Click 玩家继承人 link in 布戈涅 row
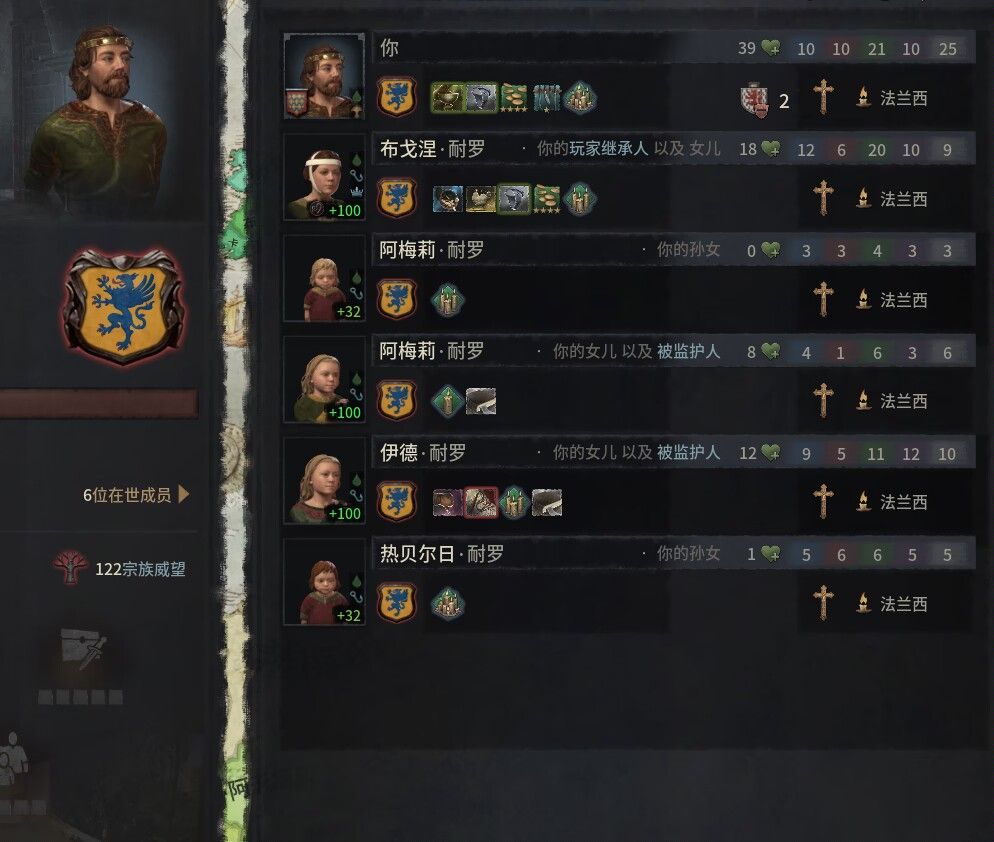The height and width of the screenshot is (842, 994). [x=609, y=148]
